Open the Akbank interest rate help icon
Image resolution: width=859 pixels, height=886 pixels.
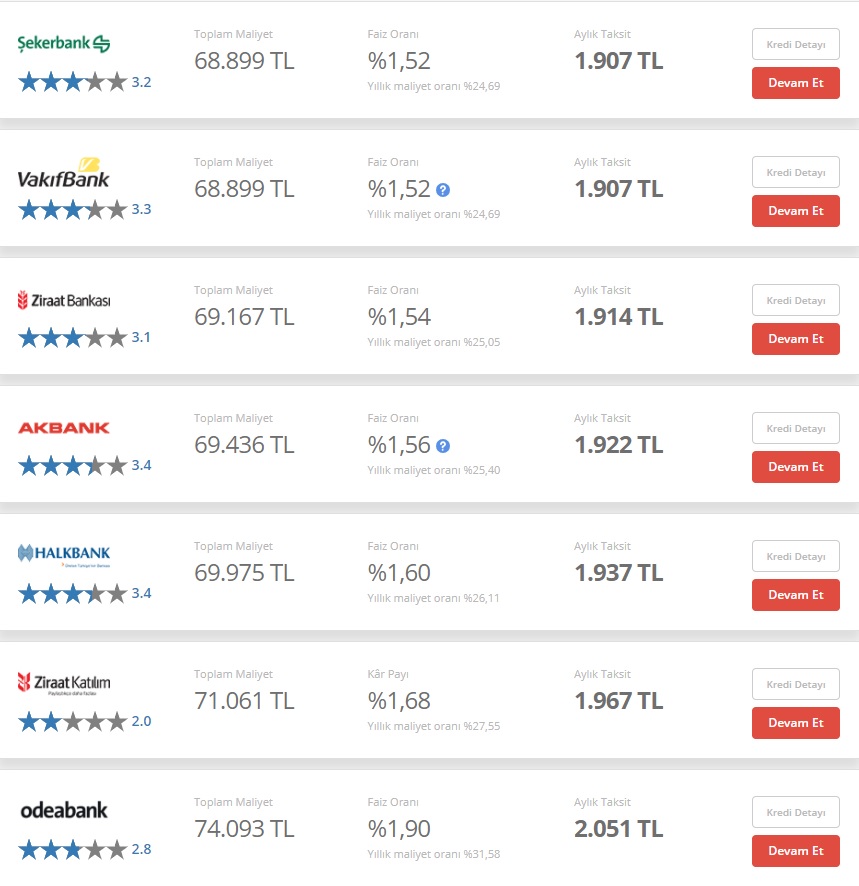pos(443,446)
